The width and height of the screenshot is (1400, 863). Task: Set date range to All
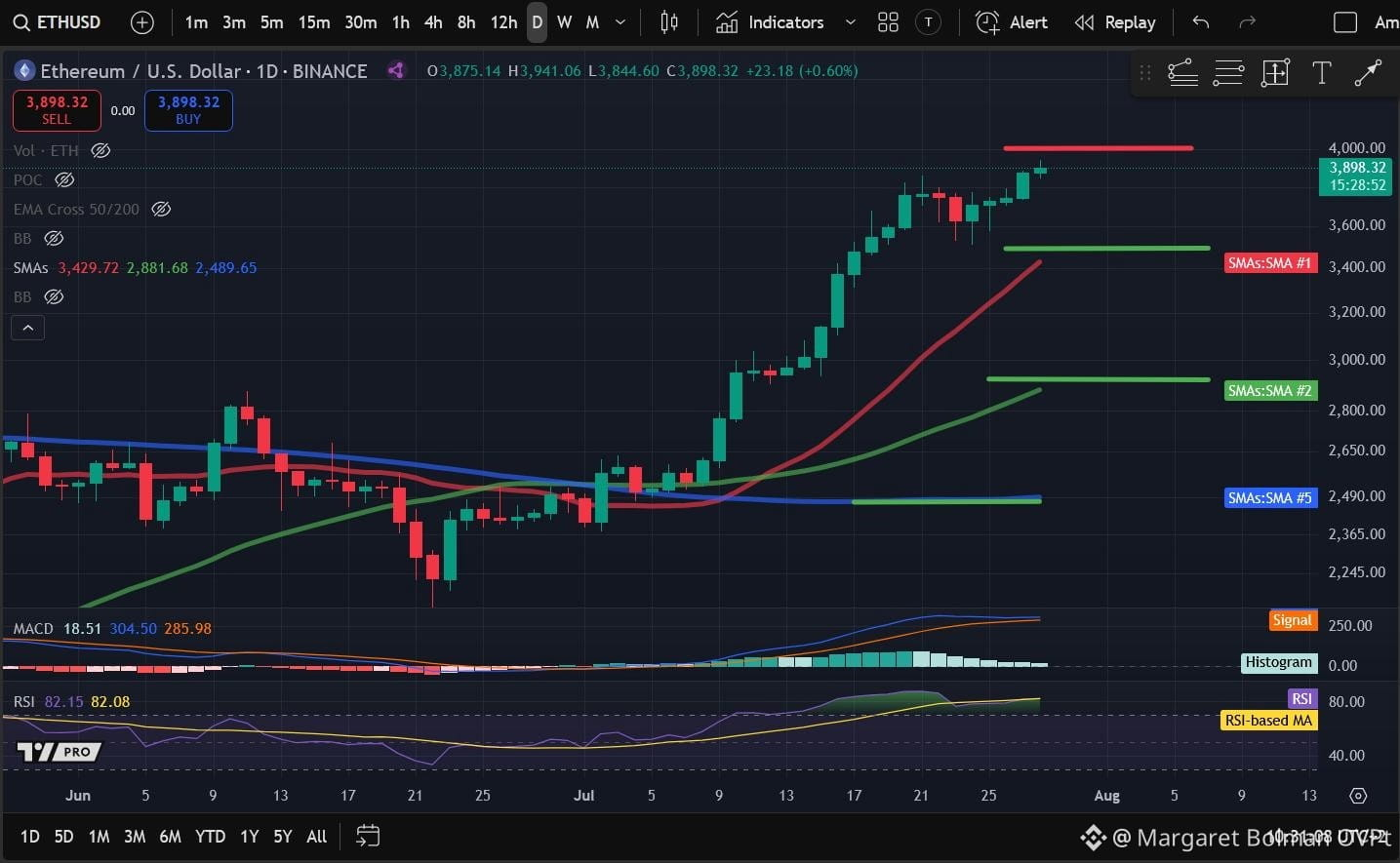coord(316,836)
